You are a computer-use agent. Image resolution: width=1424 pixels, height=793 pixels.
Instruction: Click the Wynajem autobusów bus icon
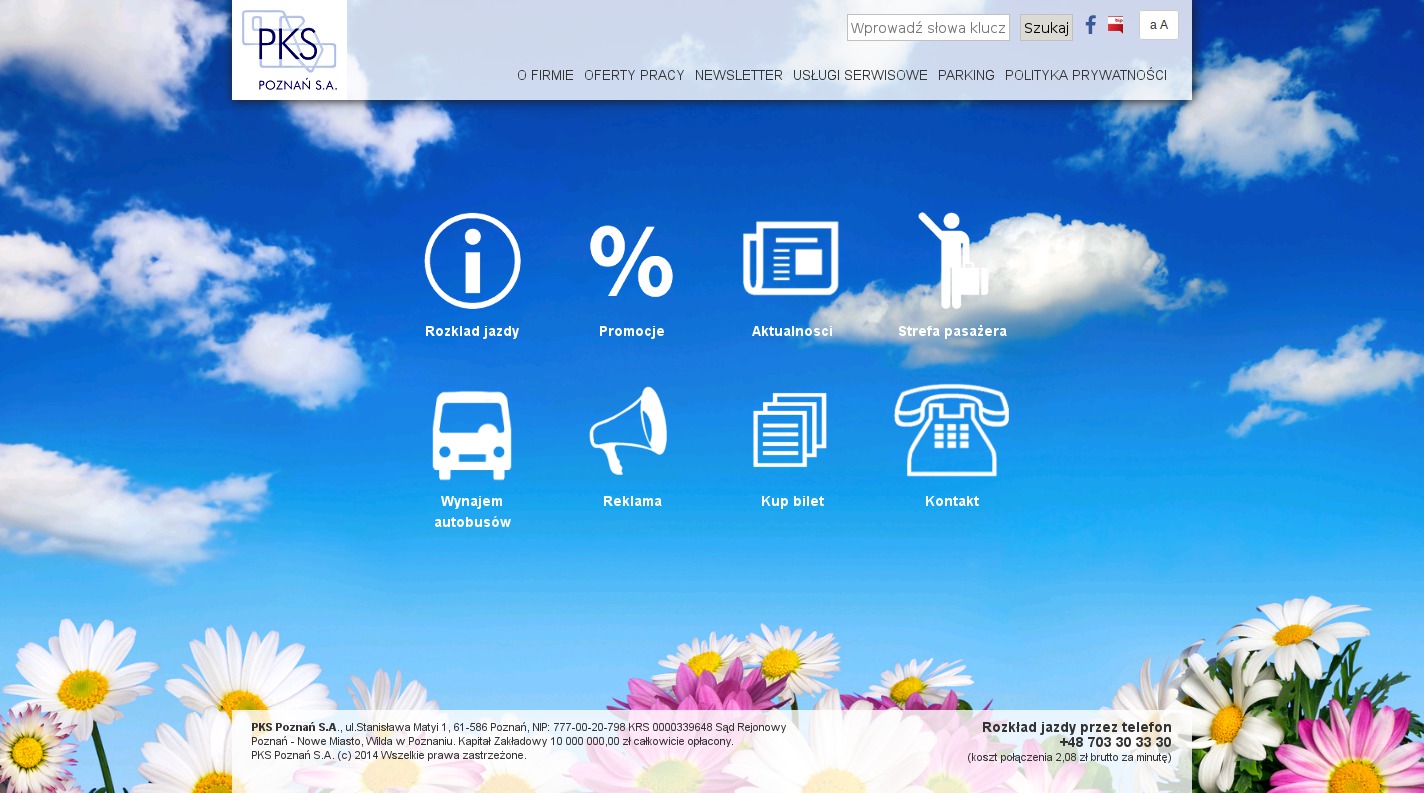[472, 434]
